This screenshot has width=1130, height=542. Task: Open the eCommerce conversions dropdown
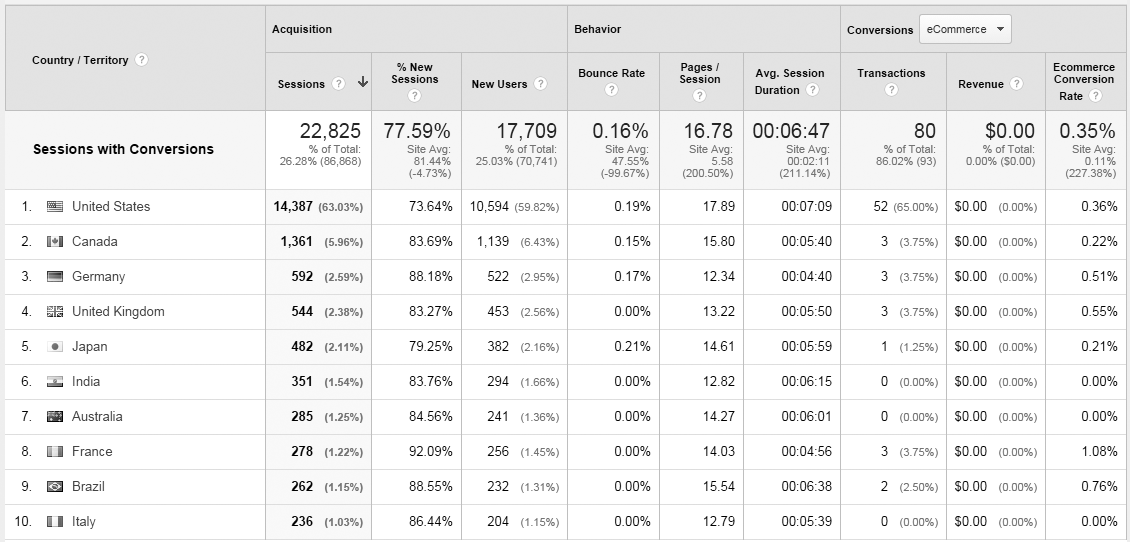pyautogui.click(x=966, y=30)
